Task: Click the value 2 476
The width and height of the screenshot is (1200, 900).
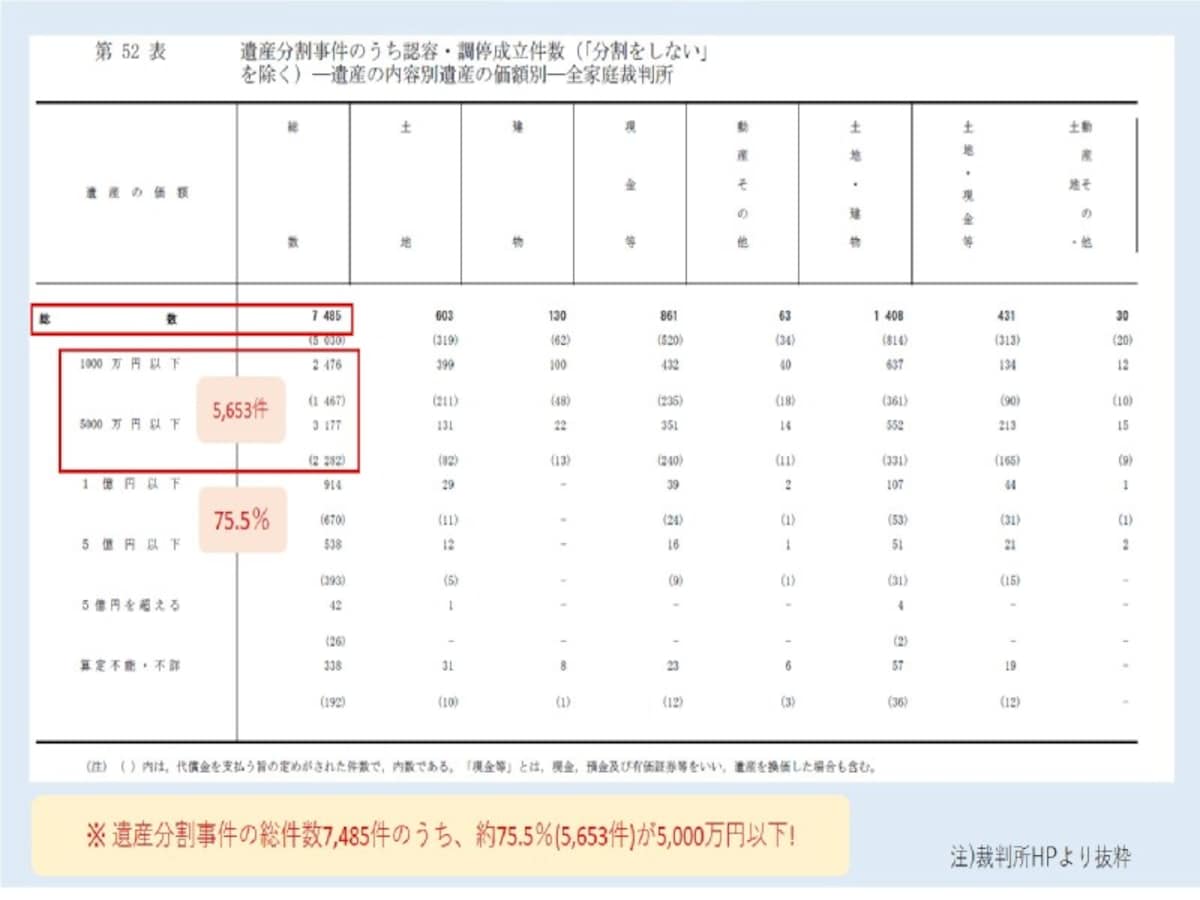Action: pyautogui.click(x=326, y=366)
